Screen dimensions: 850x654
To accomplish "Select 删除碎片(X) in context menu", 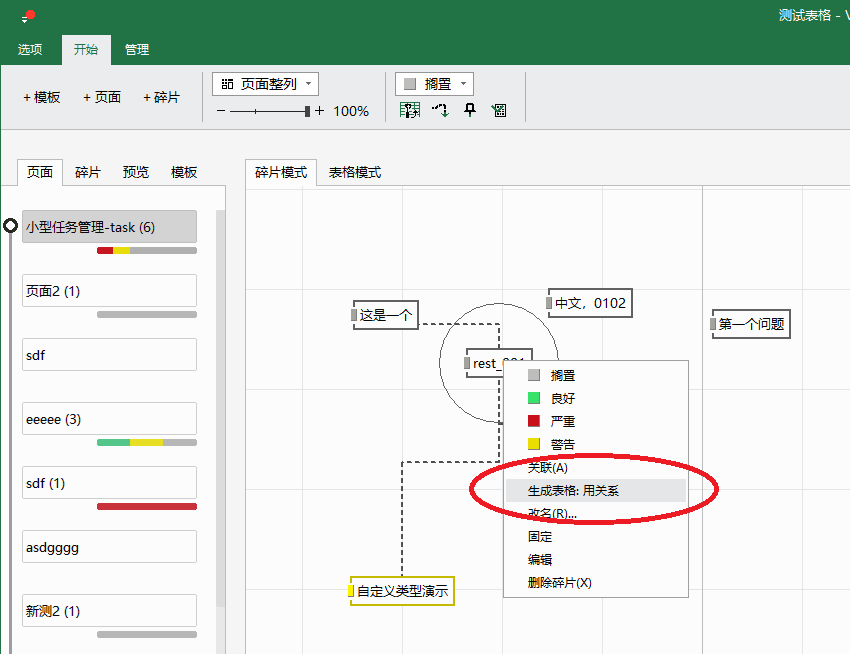I will [x=560, y=582].
